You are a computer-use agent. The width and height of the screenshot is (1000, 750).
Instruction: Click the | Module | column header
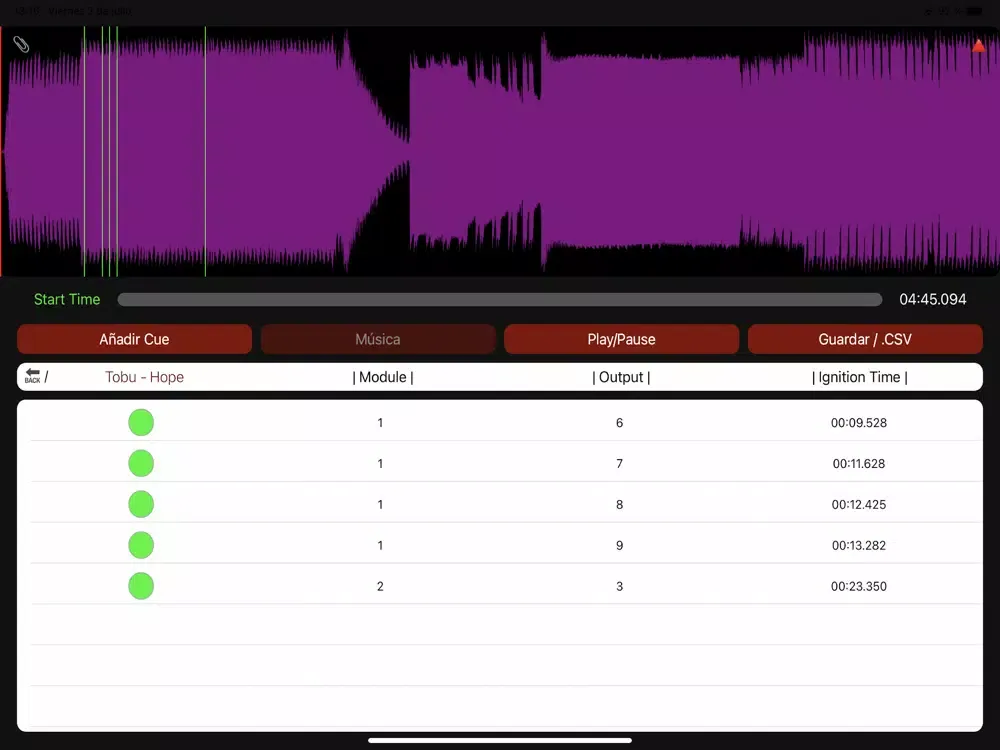point(383,377)
